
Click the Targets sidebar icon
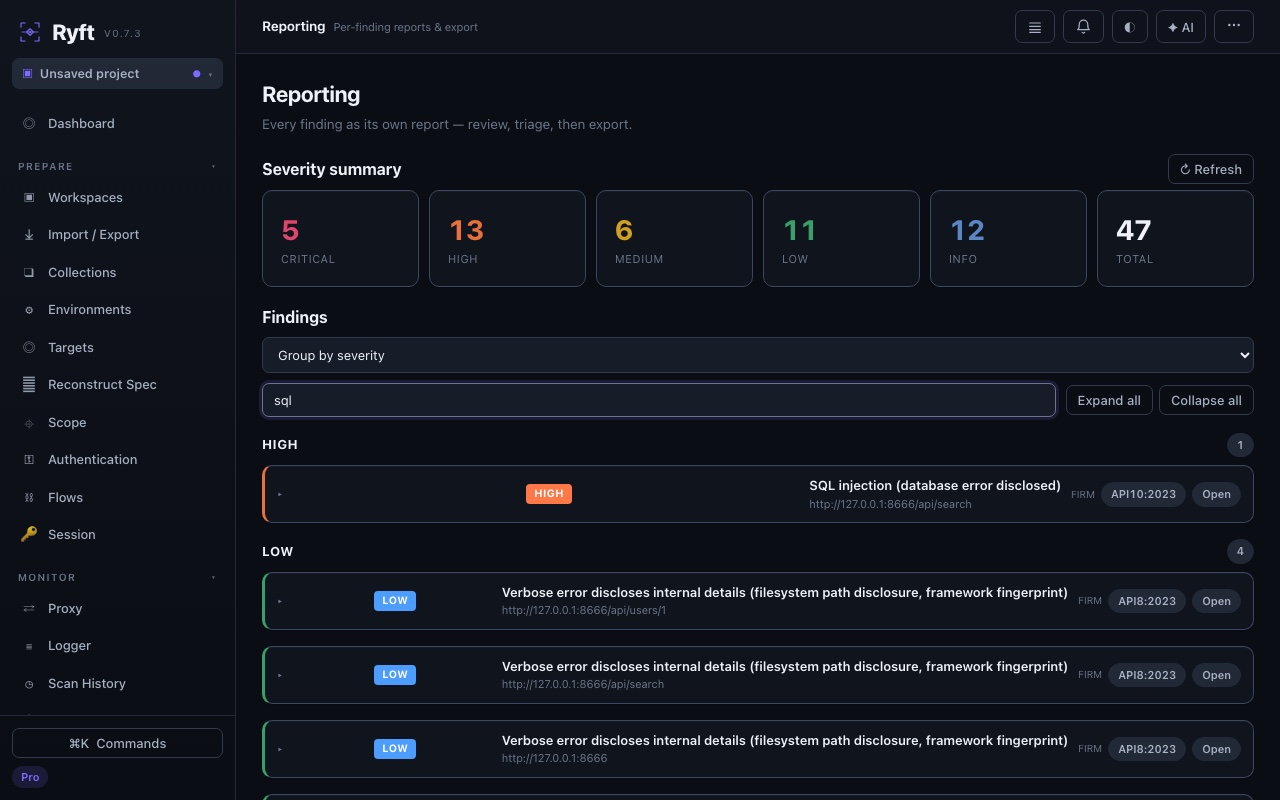click(x=29, y=348)
